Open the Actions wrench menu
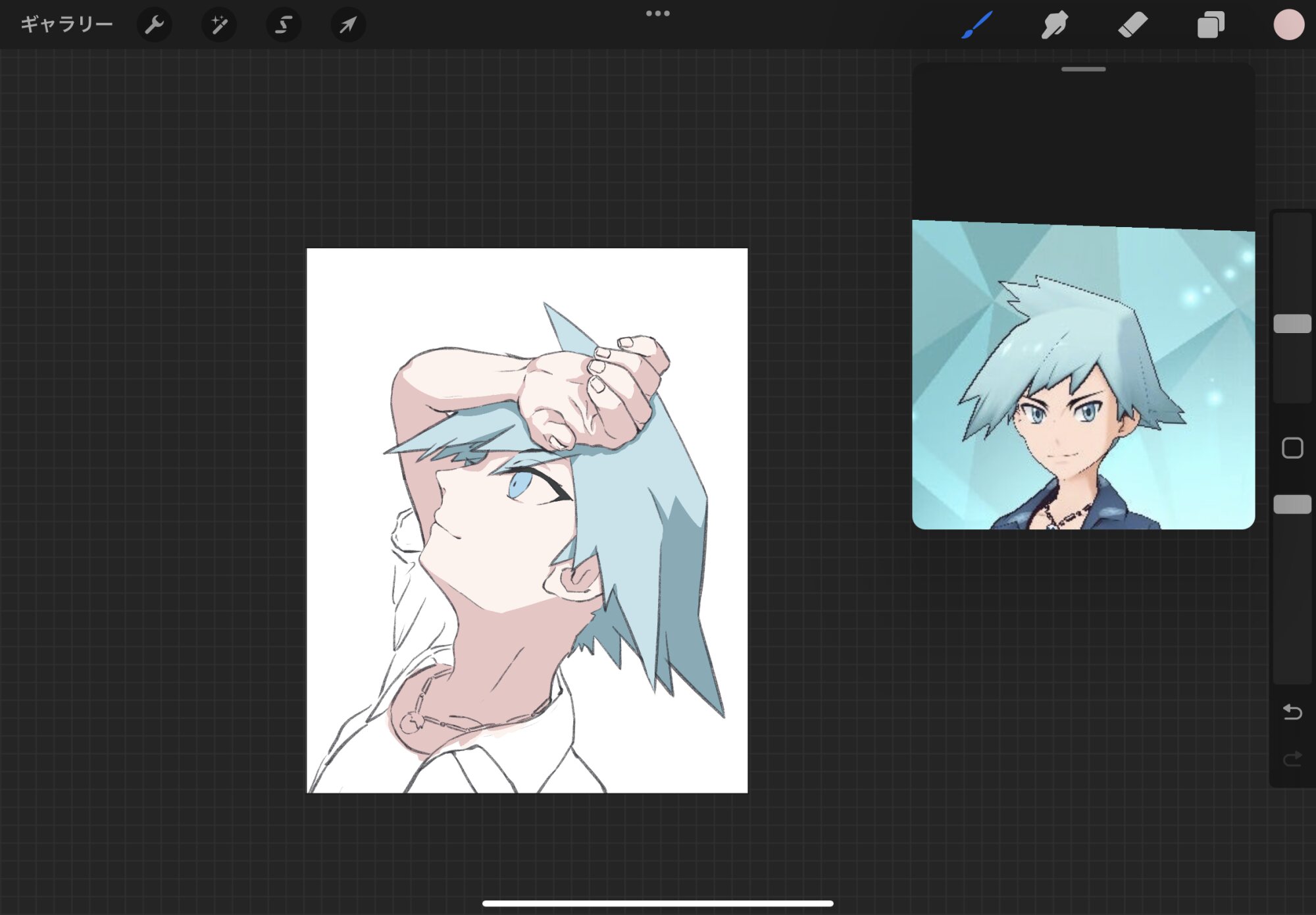 (x=154, y=25)
